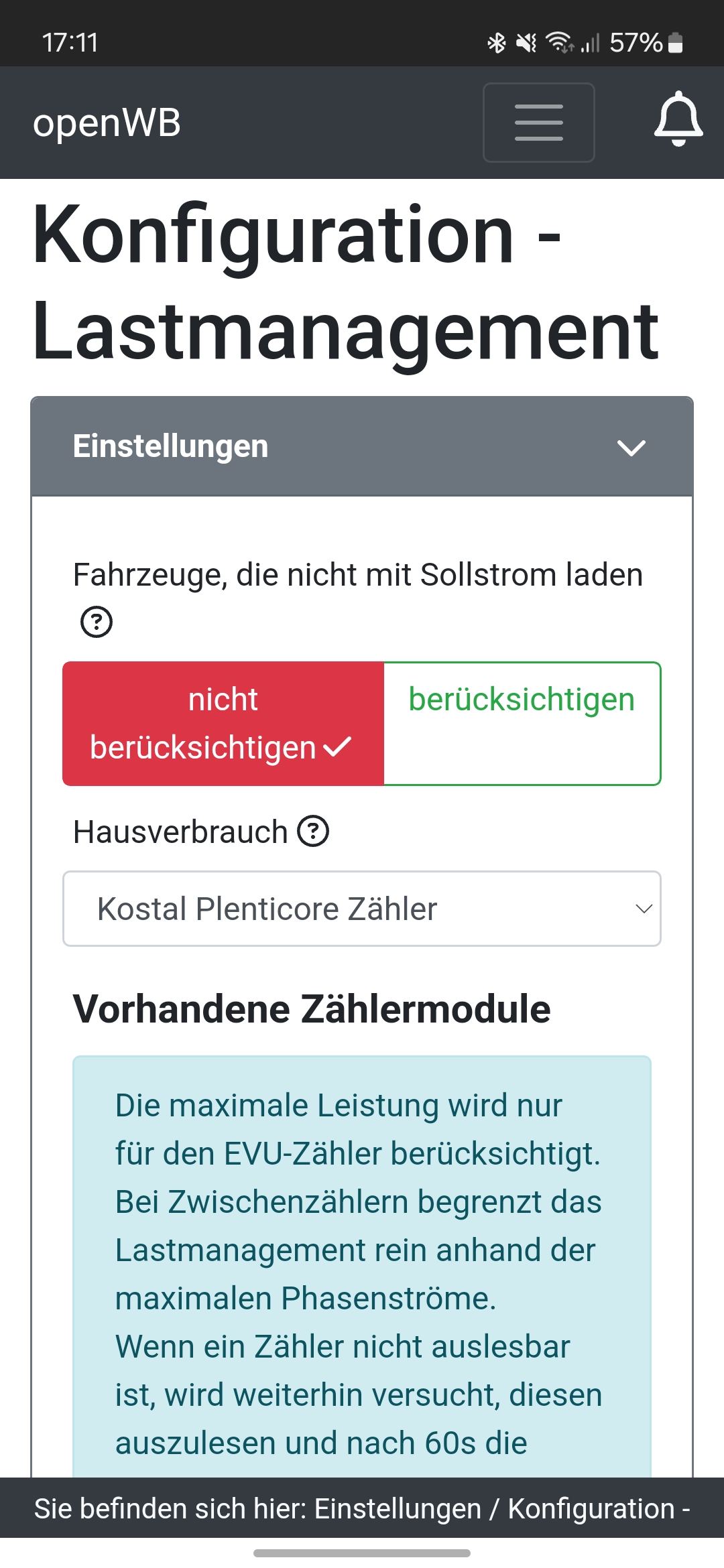Tap the Bluetooth status icon
Image resolution: width=724 pixels, height=1568 pixels.
496,44
